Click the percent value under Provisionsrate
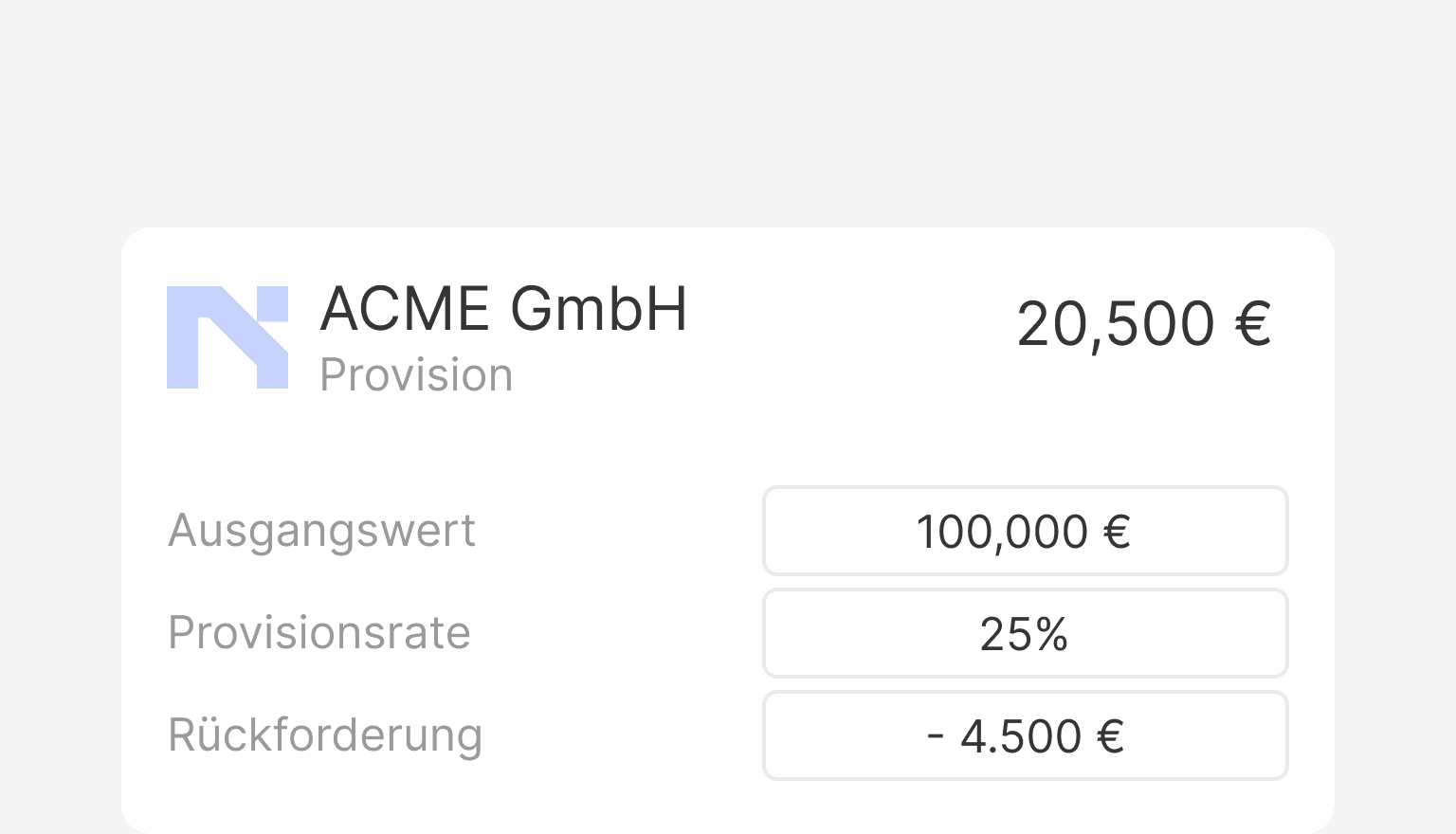Viewport: 1456px width, 834px height. tap(1026, 633)
